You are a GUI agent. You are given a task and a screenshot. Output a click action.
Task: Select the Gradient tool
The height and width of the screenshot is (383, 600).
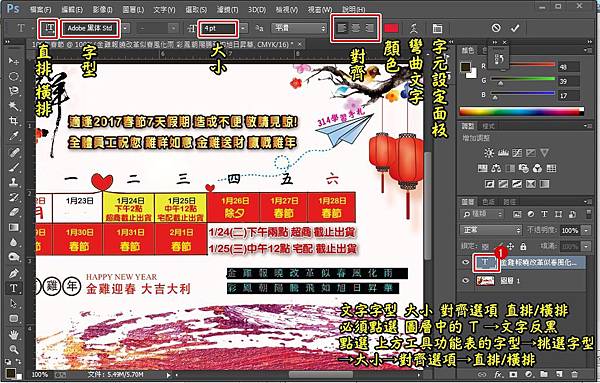(x=14, y=227)
